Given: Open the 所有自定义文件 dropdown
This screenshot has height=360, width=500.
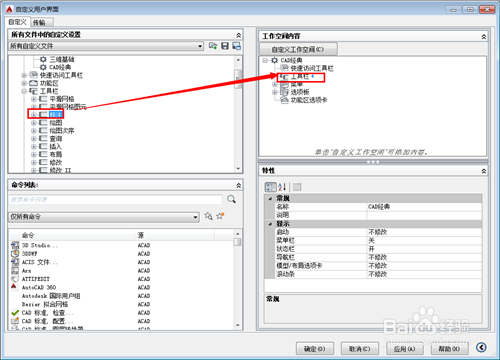Looking at the screenshot, I should coord(200,46).
